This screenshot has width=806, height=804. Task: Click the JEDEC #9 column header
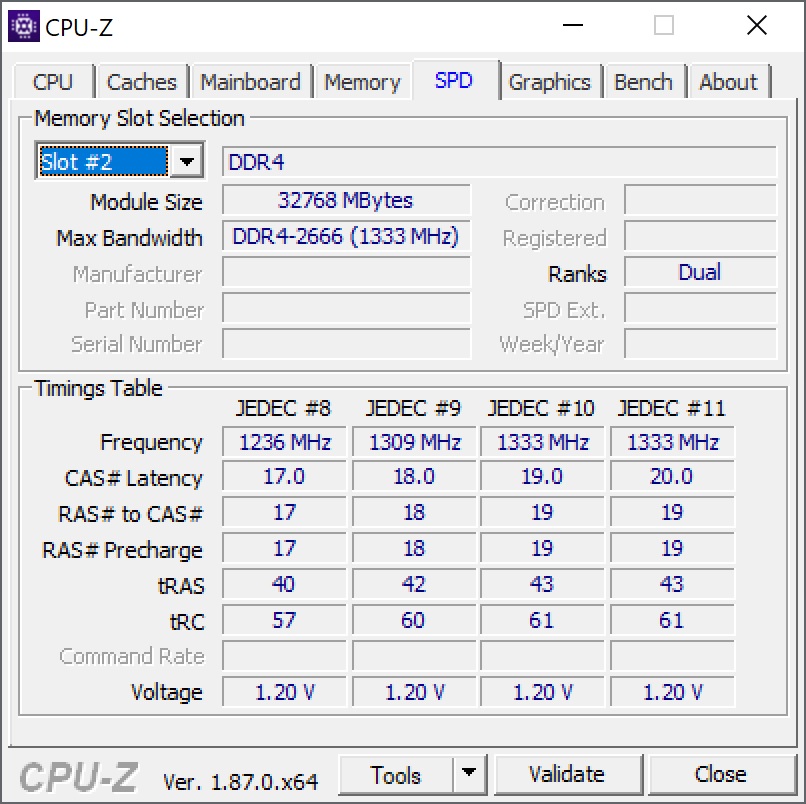pyautogui.click(x=413, y=409)
